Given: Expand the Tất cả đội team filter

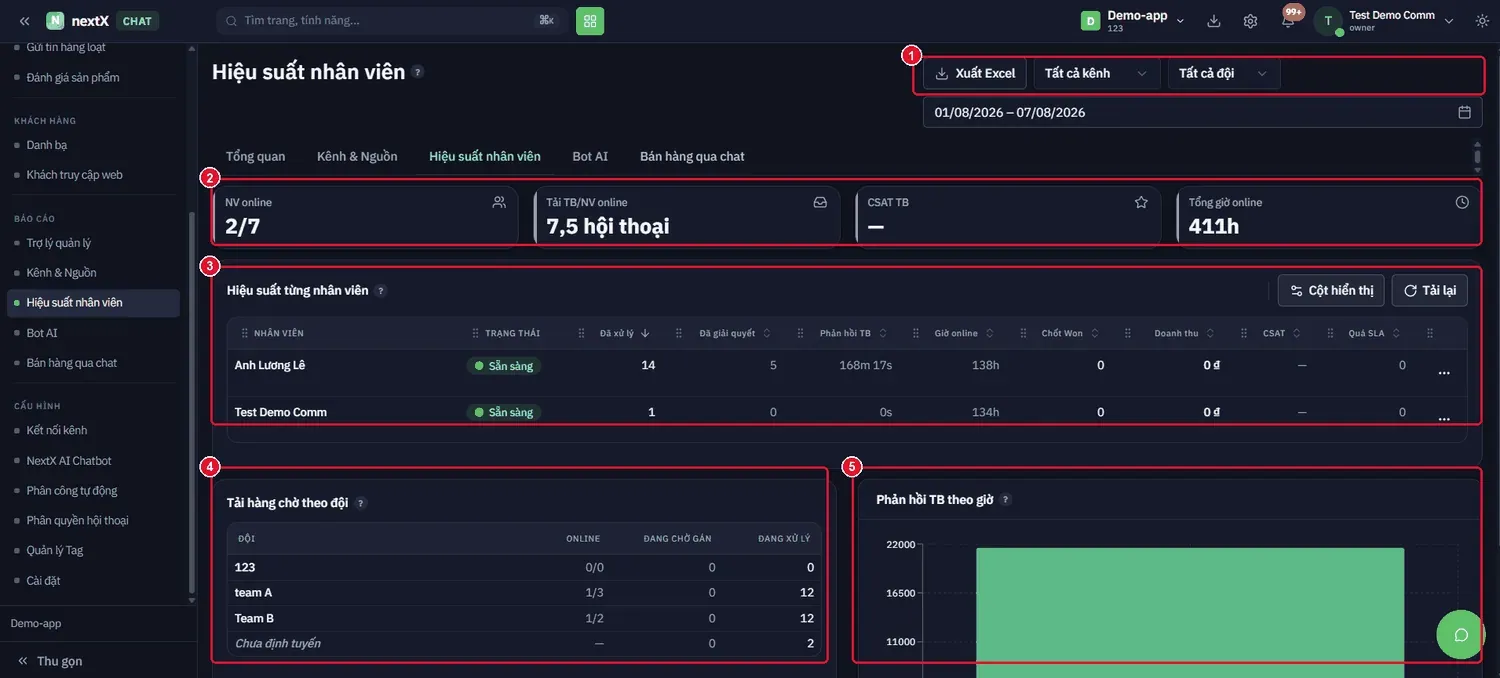Looking at the screenshot, I should tap(1224, 73).
